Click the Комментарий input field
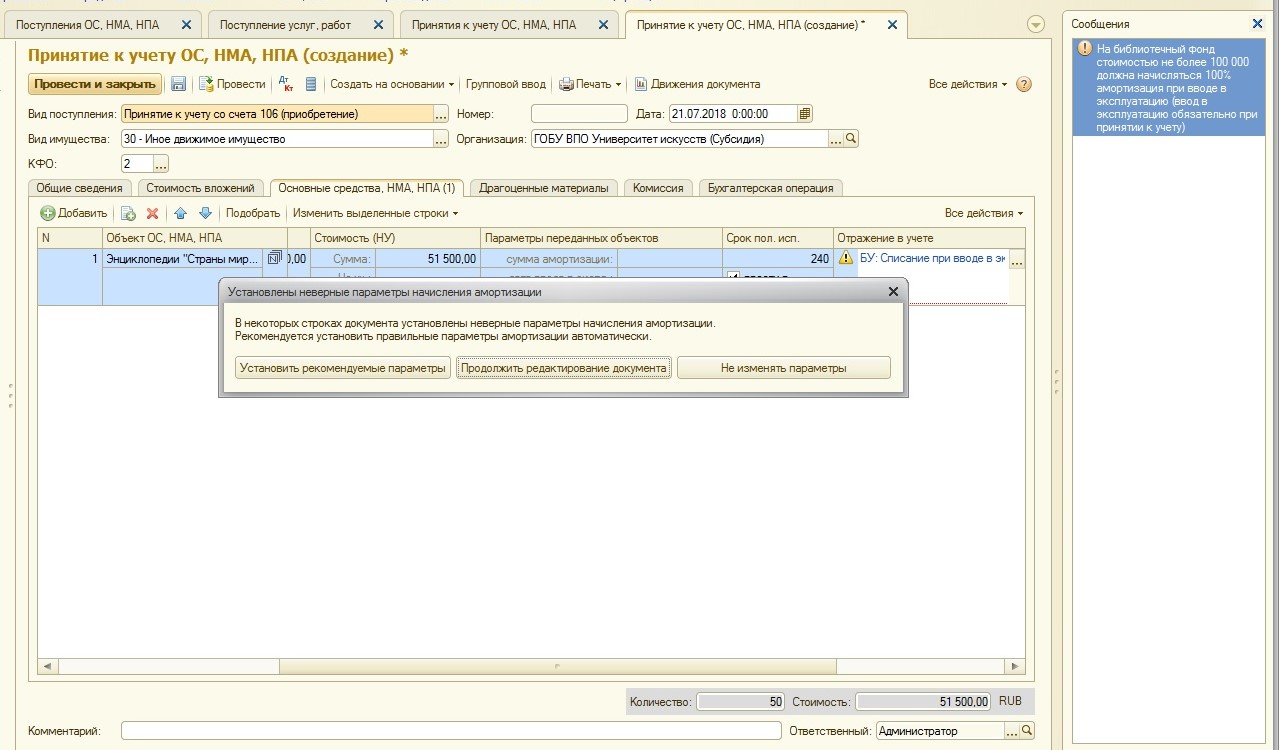This screenshot has width=1279, height=750. (451, 731)
